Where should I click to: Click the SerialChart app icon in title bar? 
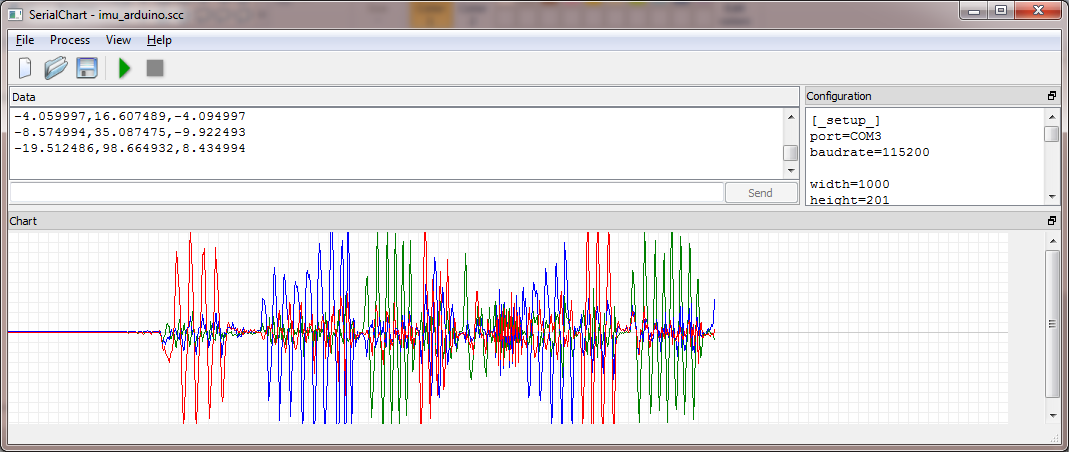tap(15, 14)
